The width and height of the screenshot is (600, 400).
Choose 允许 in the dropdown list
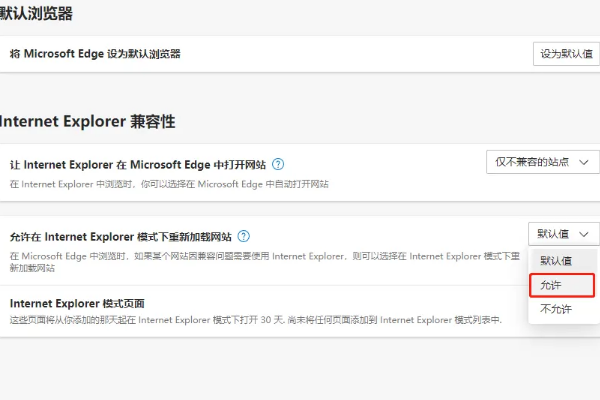click(562, 285)
